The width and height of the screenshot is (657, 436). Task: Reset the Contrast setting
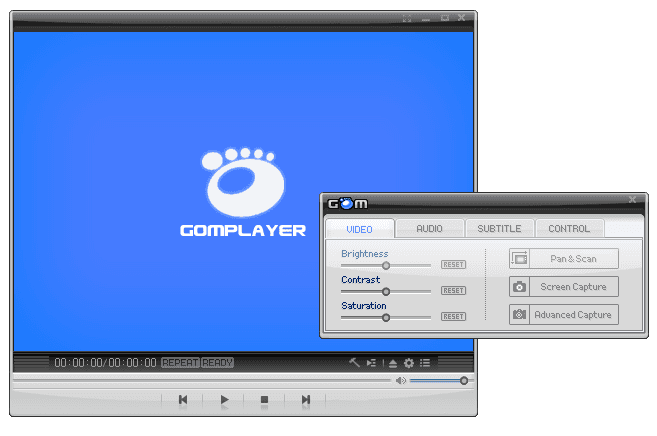pos(453,291)
